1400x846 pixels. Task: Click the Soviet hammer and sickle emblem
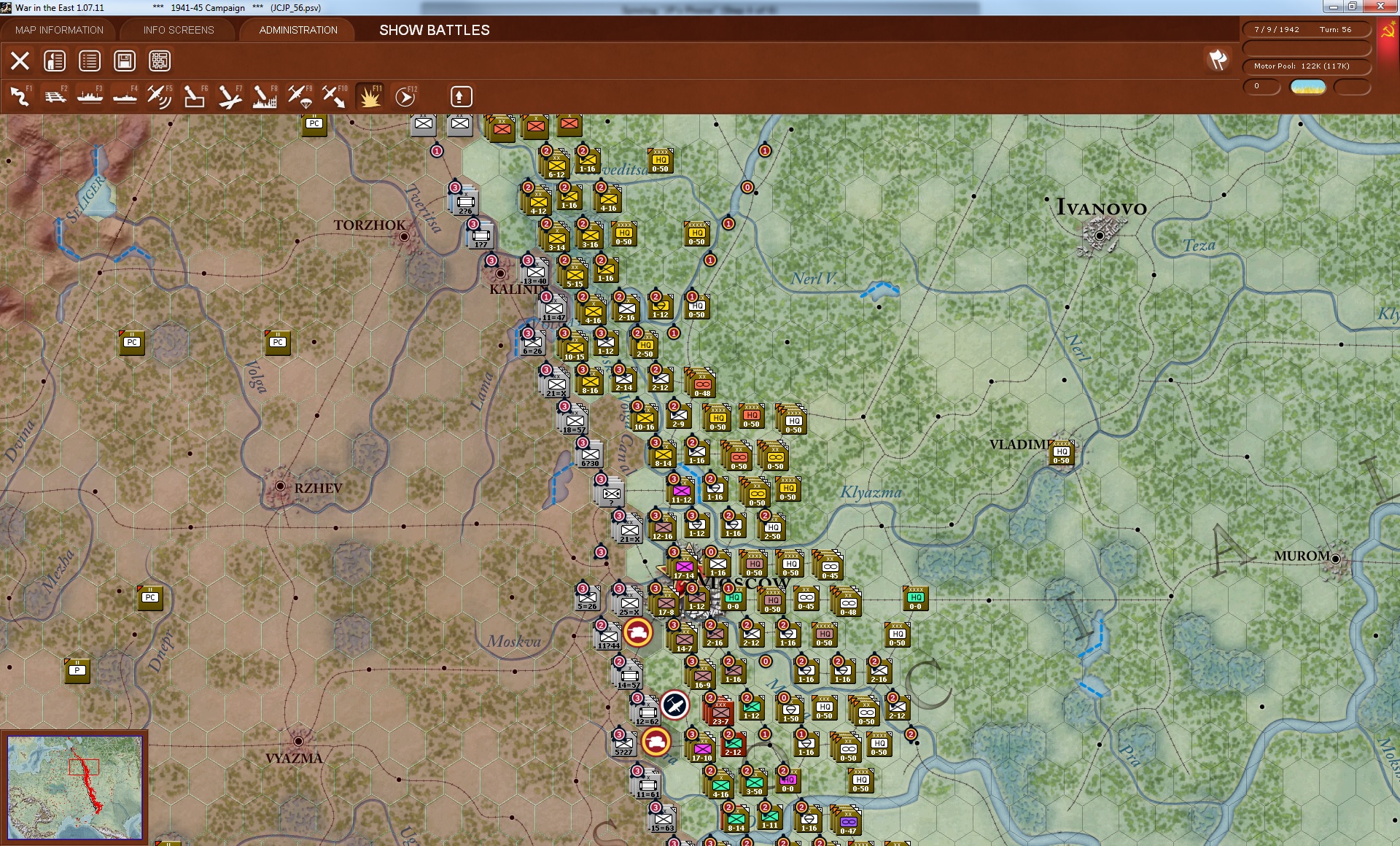point(1387,31)
